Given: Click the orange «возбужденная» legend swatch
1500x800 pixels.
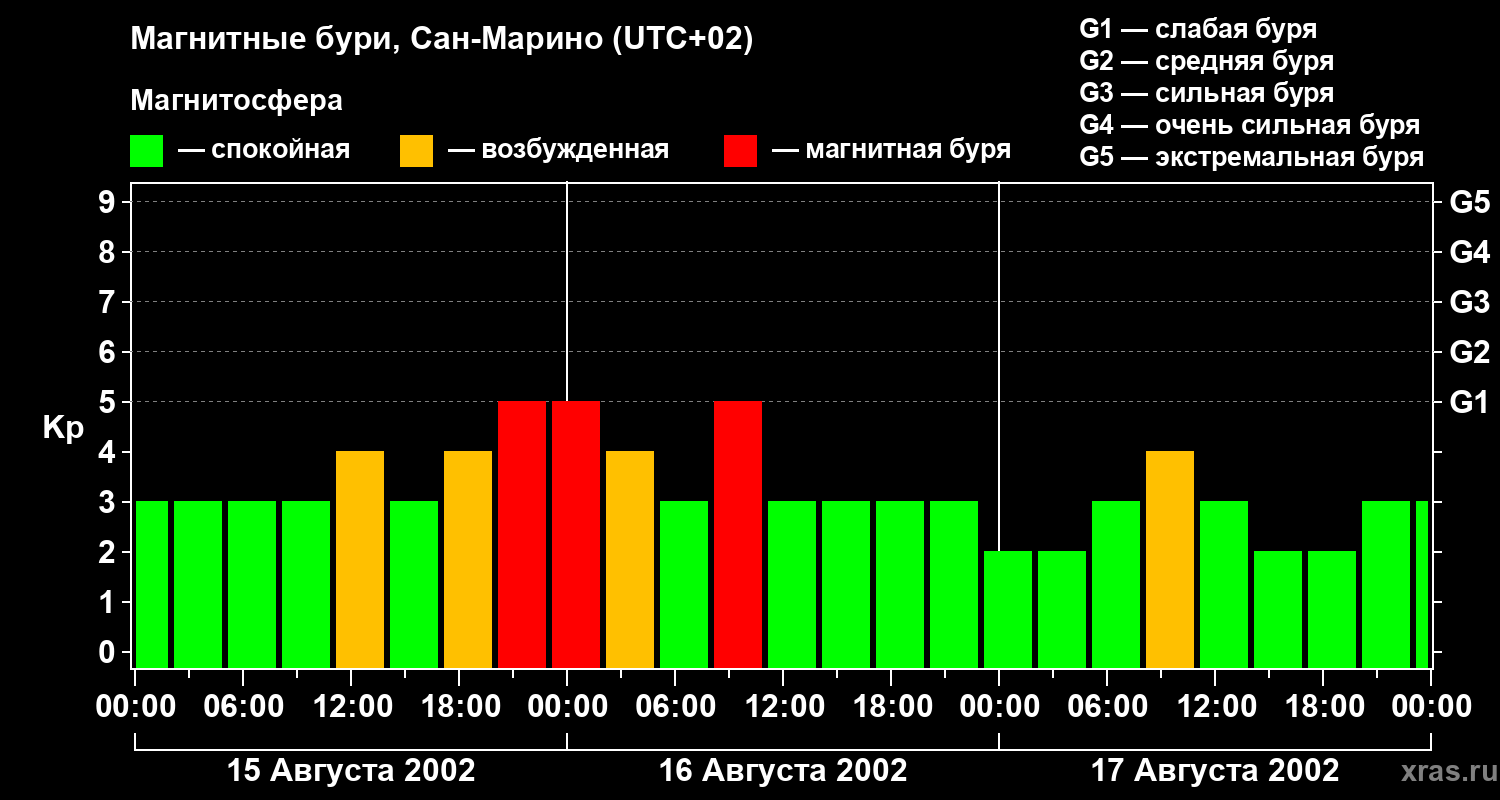Looking at the screenshot, I should click(x=417, y=151).
